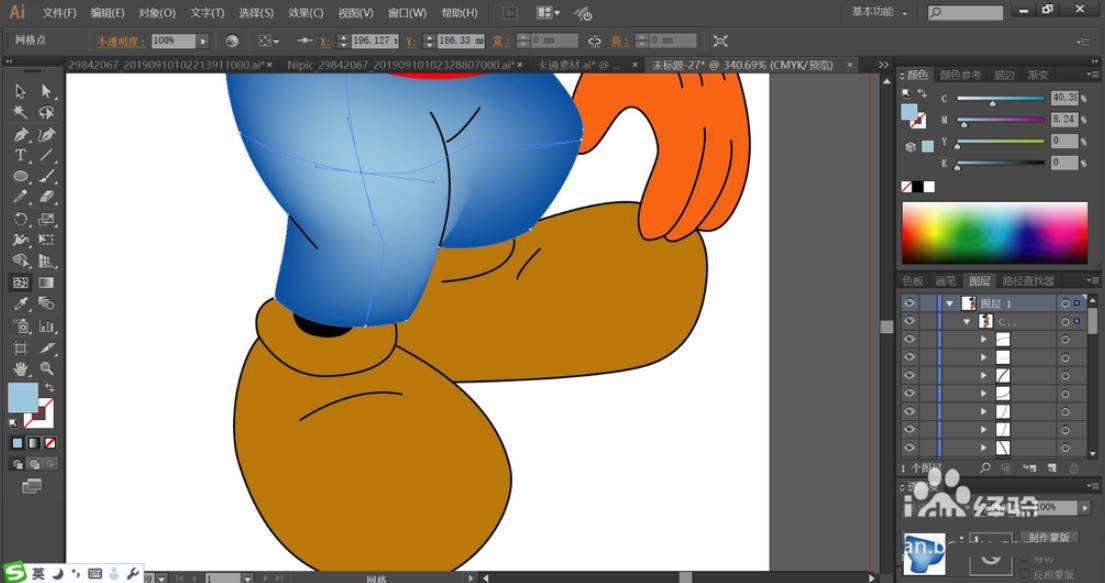Toggle visibility eye of seventh layer row

(x=910, y=412)
